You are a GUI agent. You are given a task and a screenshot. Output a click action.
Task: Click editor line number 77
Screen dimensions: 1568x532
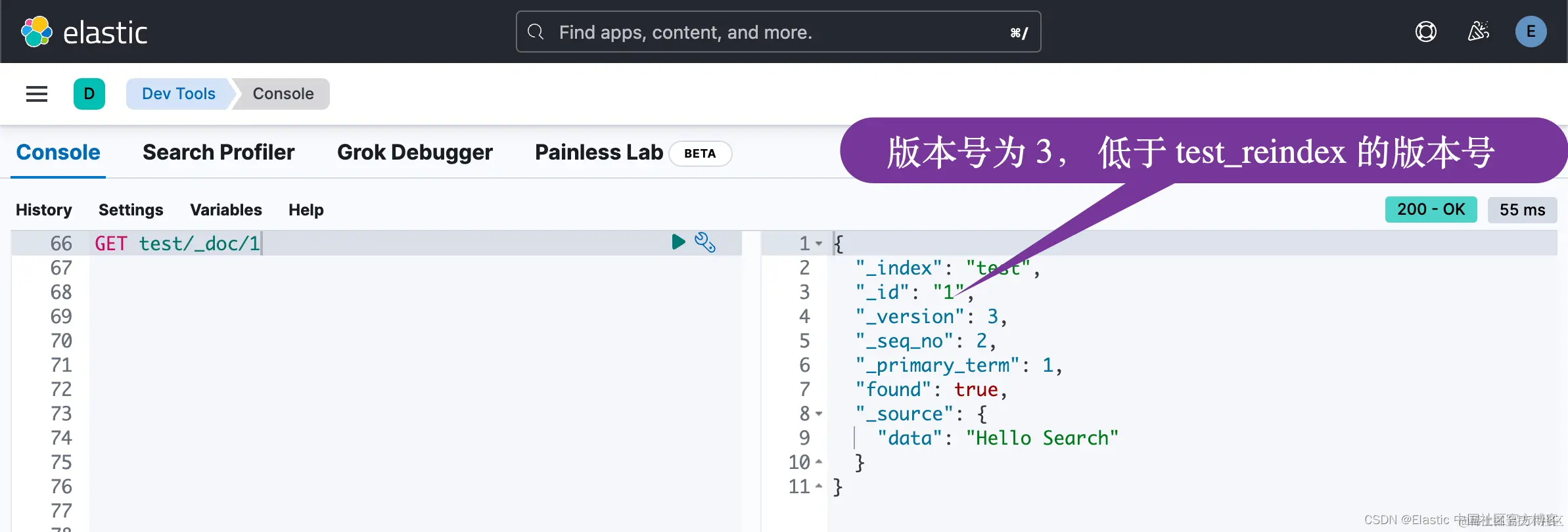[x=61, y=511]
